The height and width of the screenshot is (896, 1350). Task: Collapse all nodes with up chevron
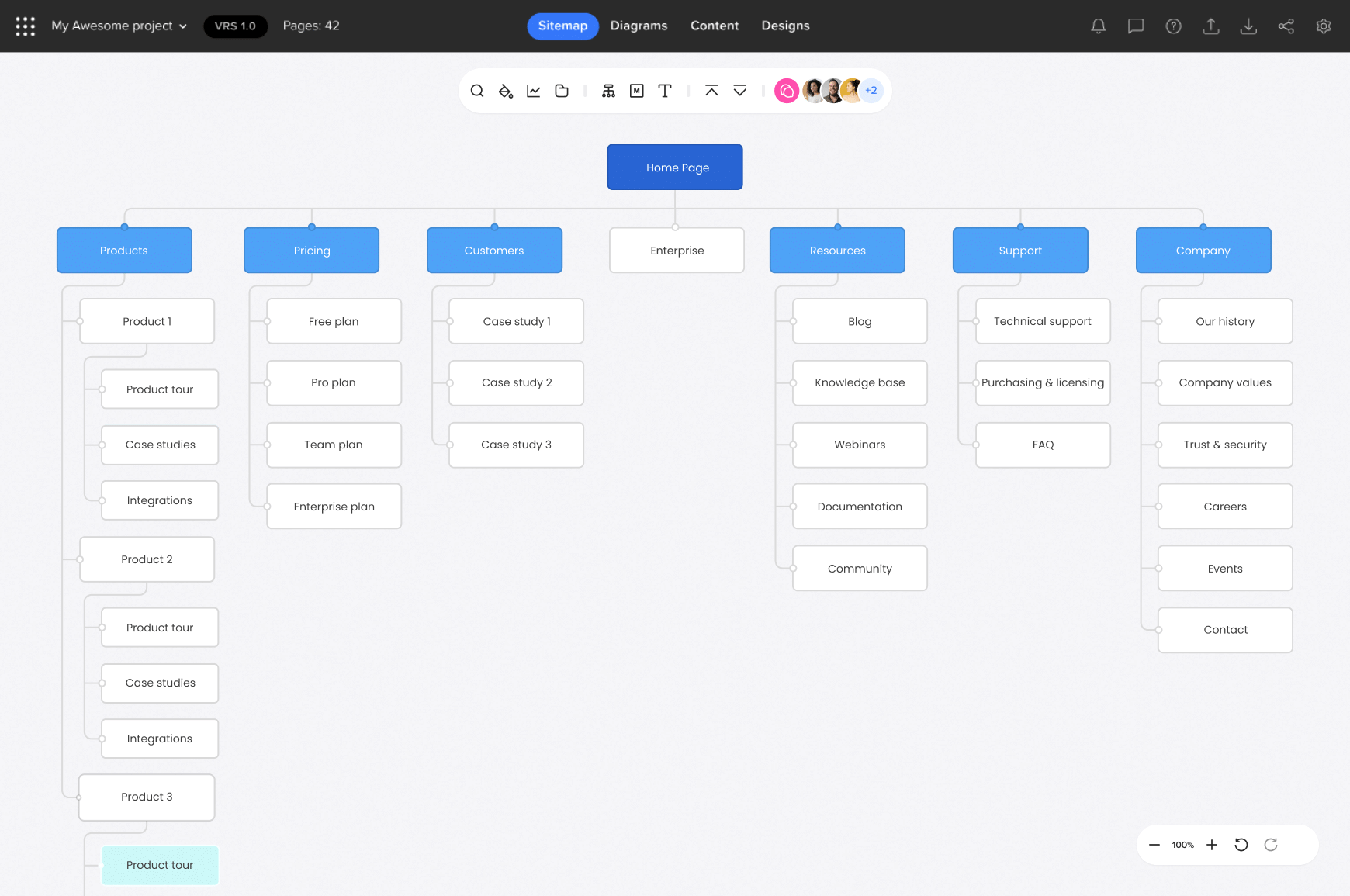[711, 91]
